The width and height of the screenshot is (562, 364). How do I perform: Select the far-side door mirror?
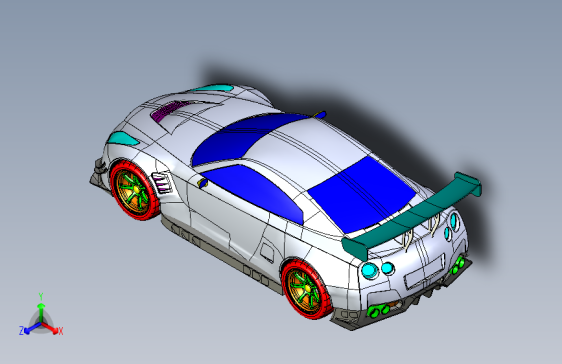tap(320, 115)
